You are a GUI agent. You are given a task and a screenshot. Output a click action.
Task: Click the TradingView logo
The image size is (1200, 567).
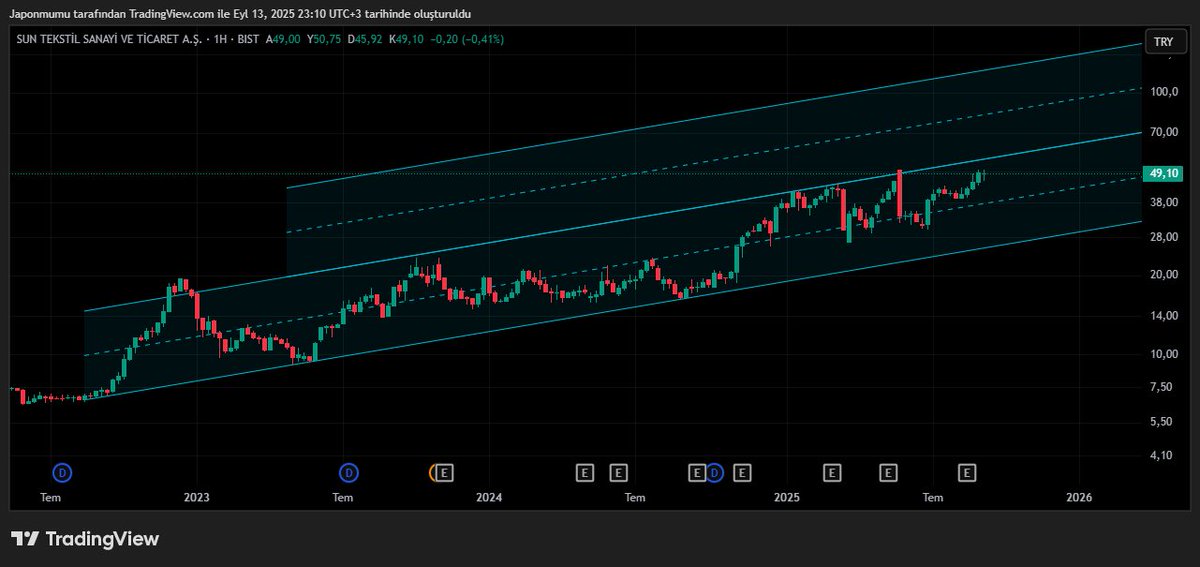pos(85,539)
